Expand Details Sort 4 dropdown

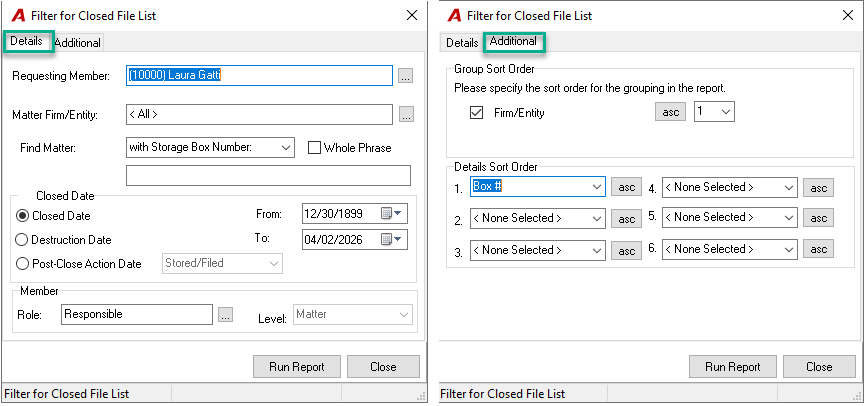click(x=789, y=188)
